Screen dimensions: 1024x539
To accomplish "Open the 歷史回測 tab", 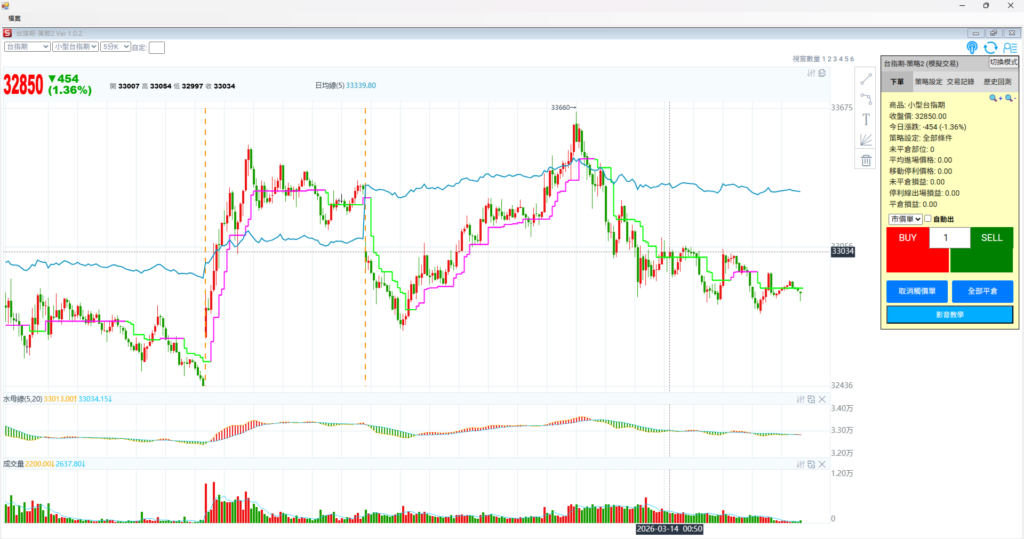I will click(997, 82).
